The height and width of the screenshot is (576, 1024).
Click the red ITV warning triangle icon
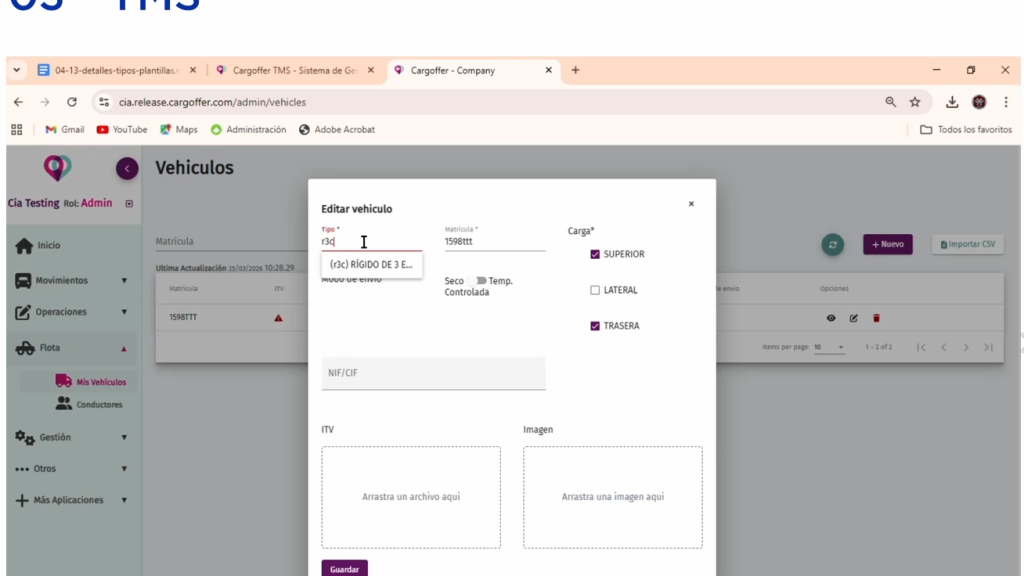(279, 318)
